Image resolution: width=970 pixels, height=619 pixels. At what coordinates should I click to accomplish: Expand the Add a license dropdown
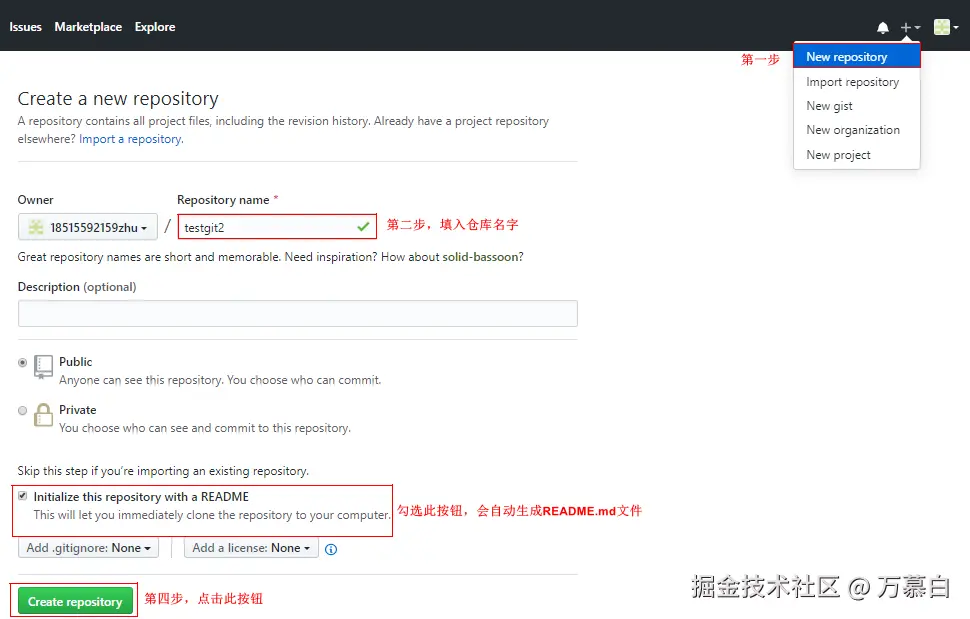[x=251, y=548]
